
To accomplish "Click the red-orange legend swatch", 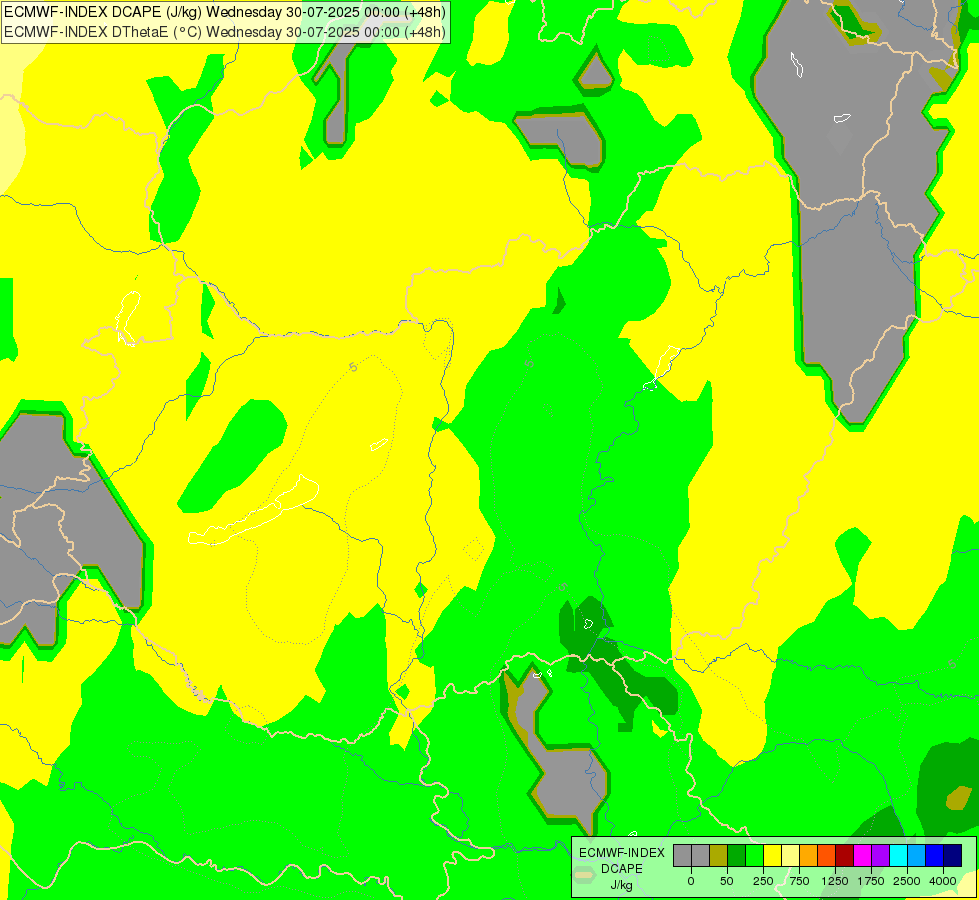I will [827, 856].
